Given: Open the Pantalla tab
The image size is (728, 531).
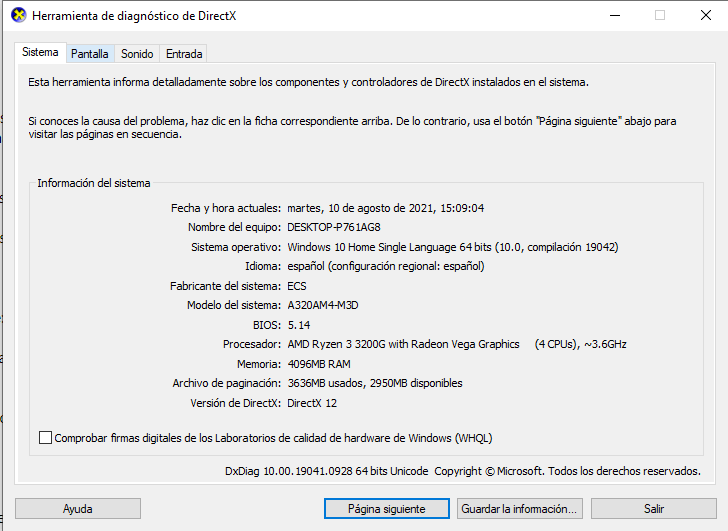Looking at the screenshot, I should pos(90,54).
